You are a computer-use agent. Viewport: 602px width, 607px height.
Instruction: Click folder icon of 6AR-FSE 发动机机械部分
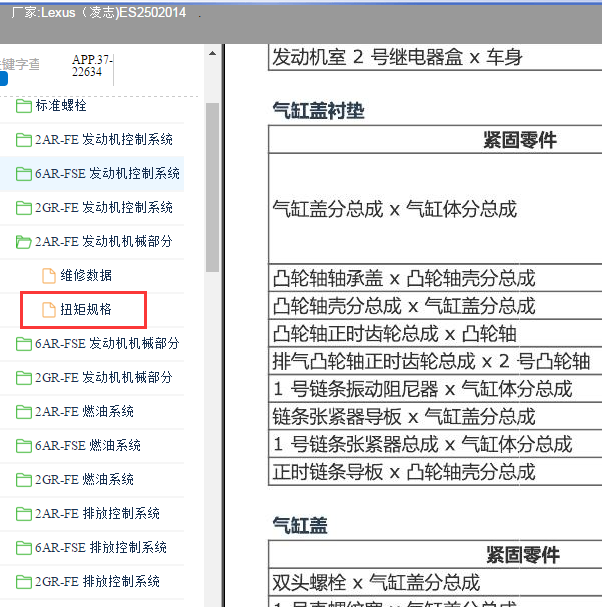[24, 344]
